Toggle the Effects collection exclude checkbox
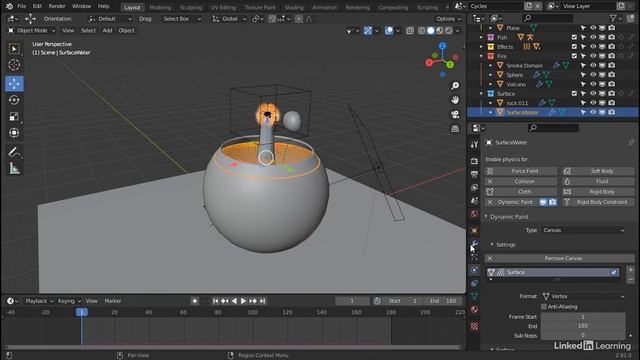 point(574,47)
